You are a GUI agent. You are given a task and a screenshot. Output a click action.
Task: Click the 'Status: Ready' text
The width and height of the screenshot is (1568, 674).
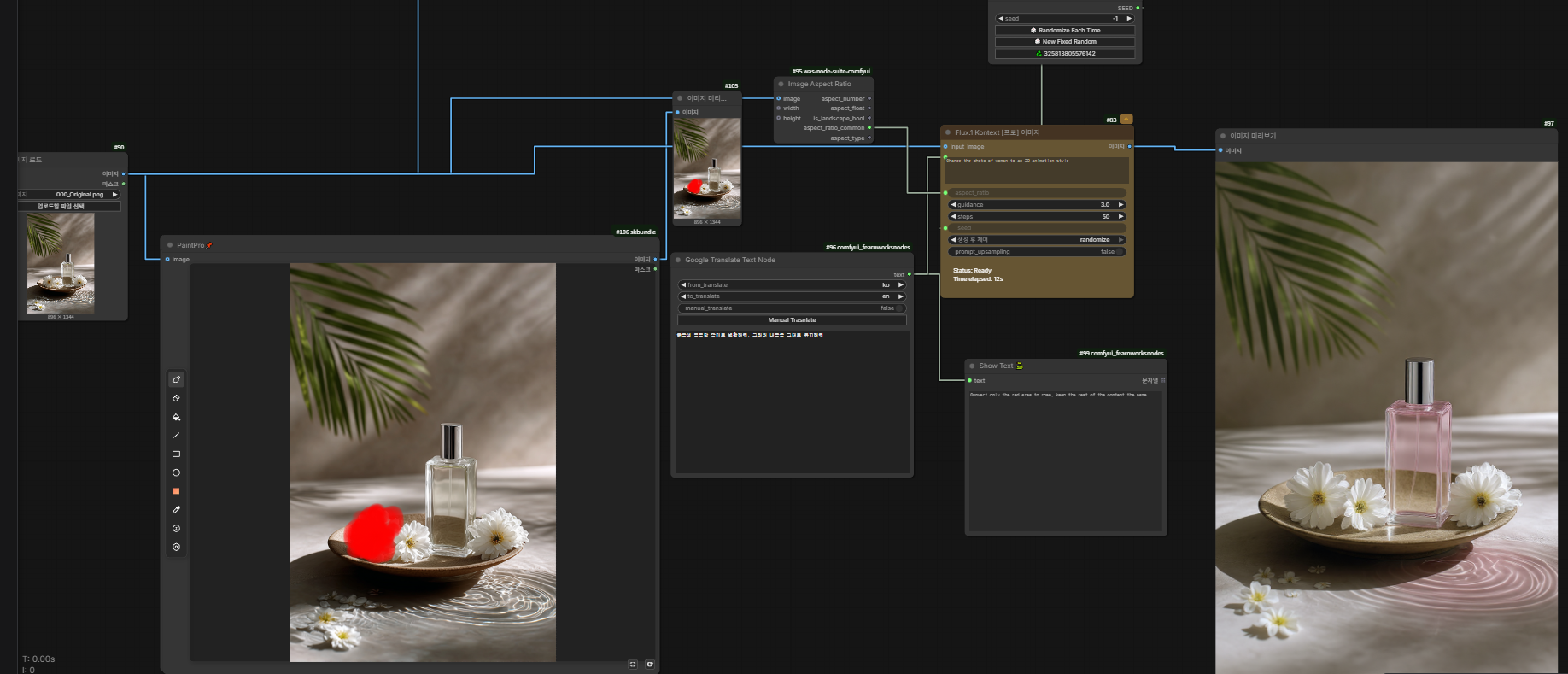(972, 271)
